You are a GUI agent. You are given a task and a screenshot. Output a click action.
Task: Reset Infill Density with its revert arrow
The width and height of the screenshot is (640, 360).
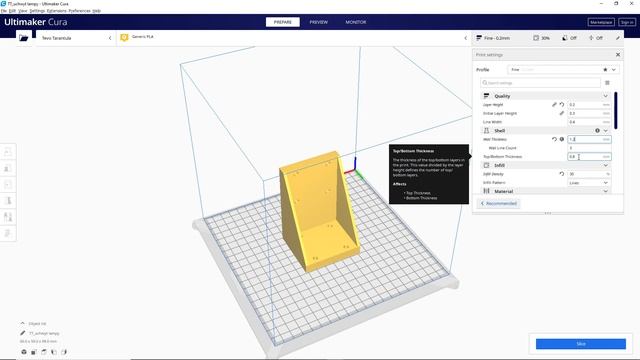click(x=562, y=174)
